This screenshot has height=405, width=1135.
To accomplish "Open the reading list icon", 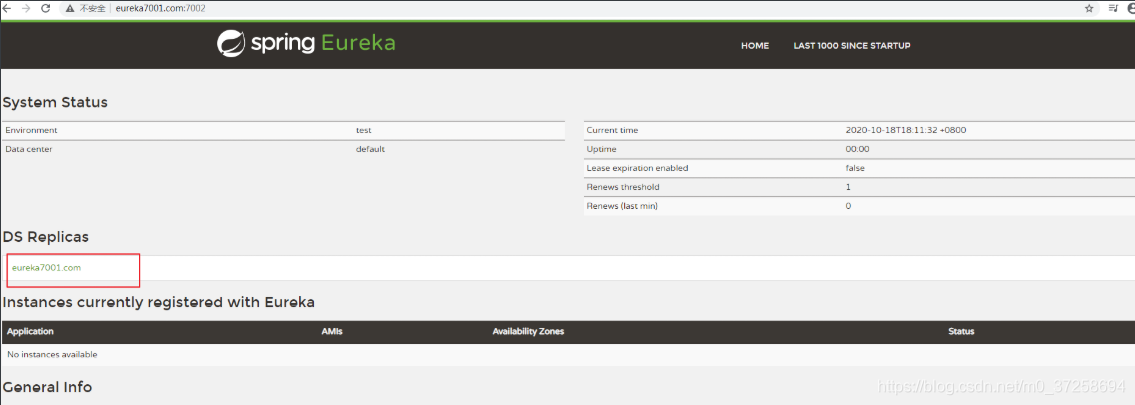I will click(1113, 9).
